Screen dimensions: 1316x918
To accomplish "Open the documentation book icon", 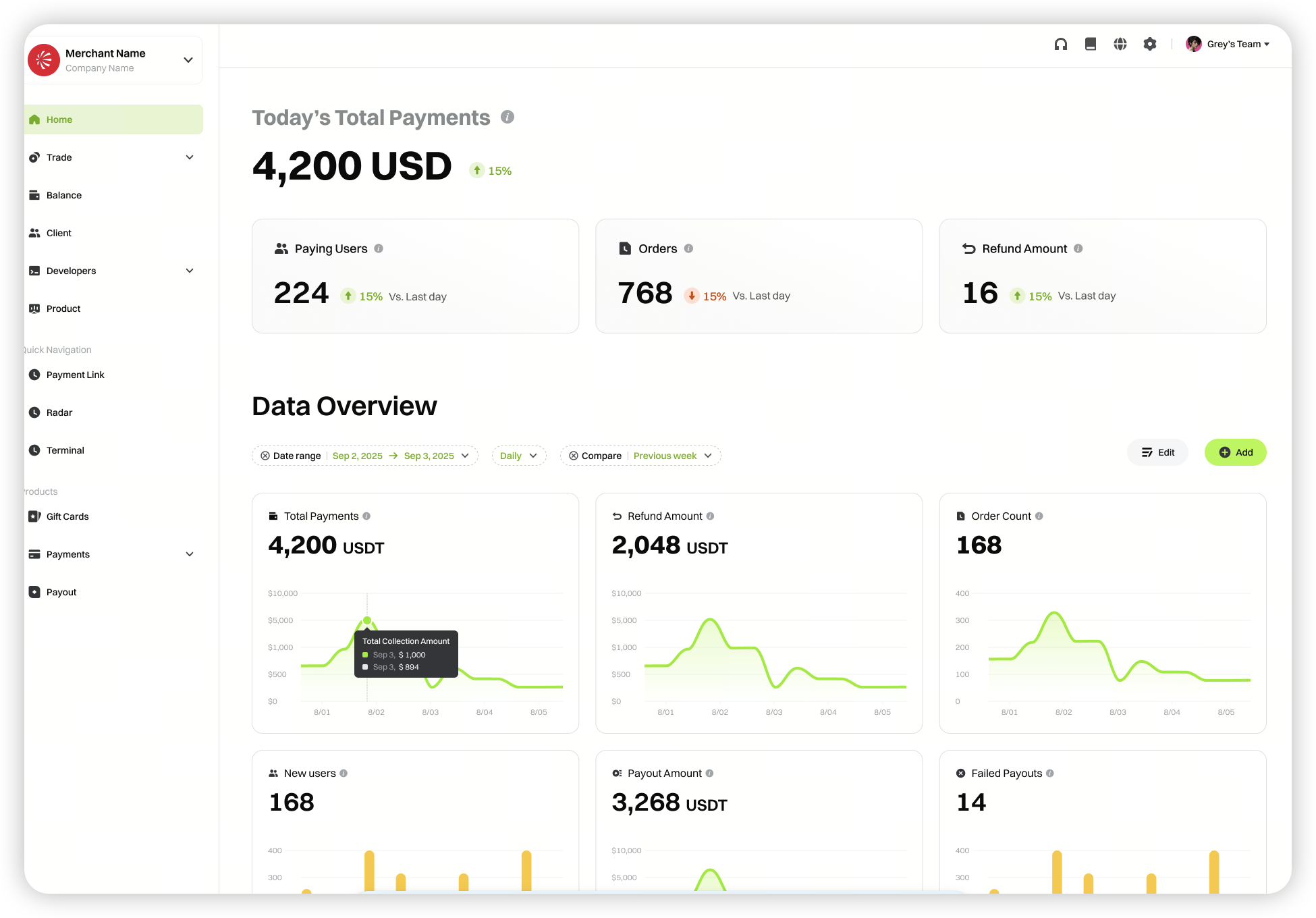I will click(1091, 44).
